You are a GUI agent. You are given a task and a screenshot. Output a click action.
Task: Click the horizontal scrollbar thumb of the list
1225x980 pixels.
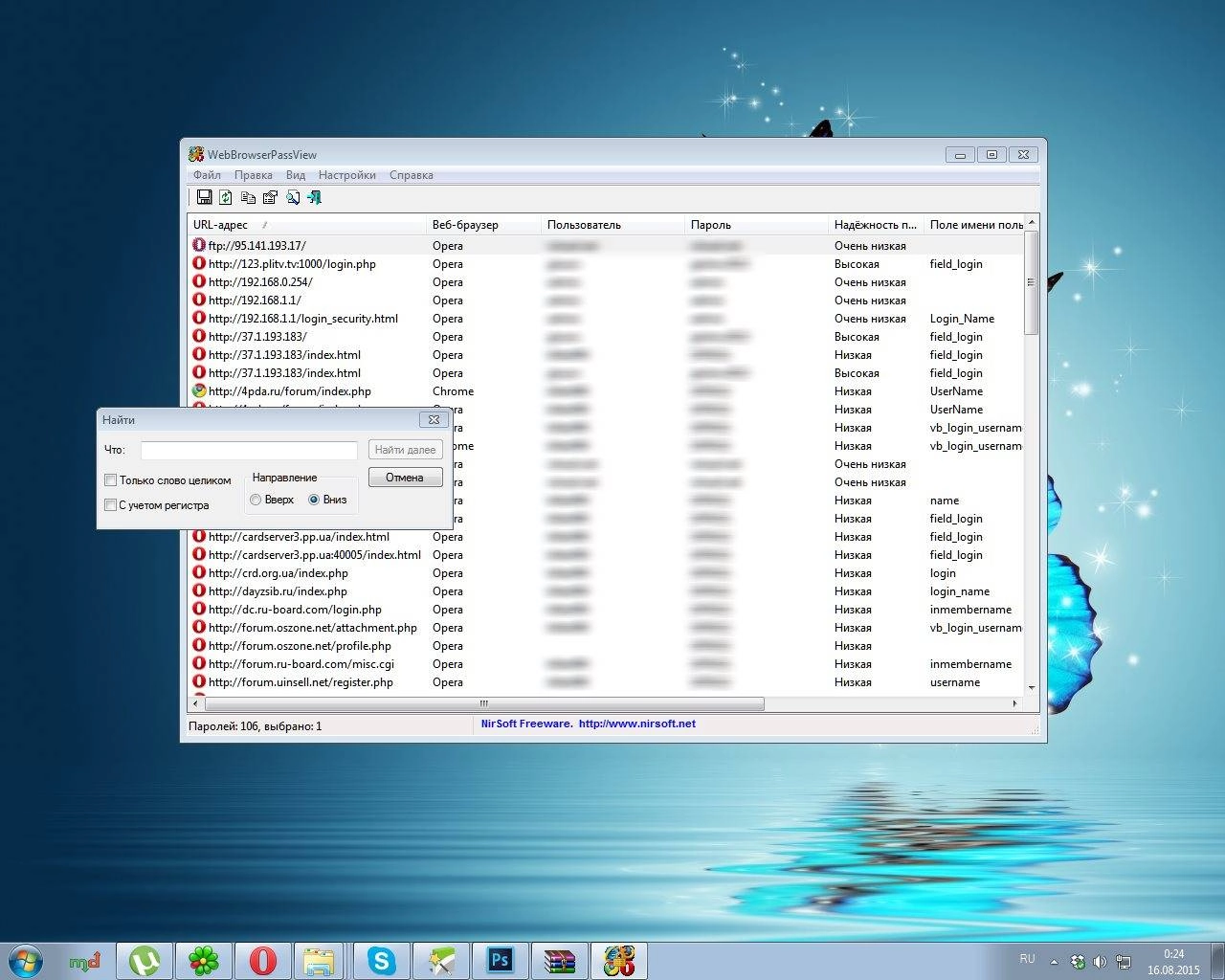tap(483, 703)
